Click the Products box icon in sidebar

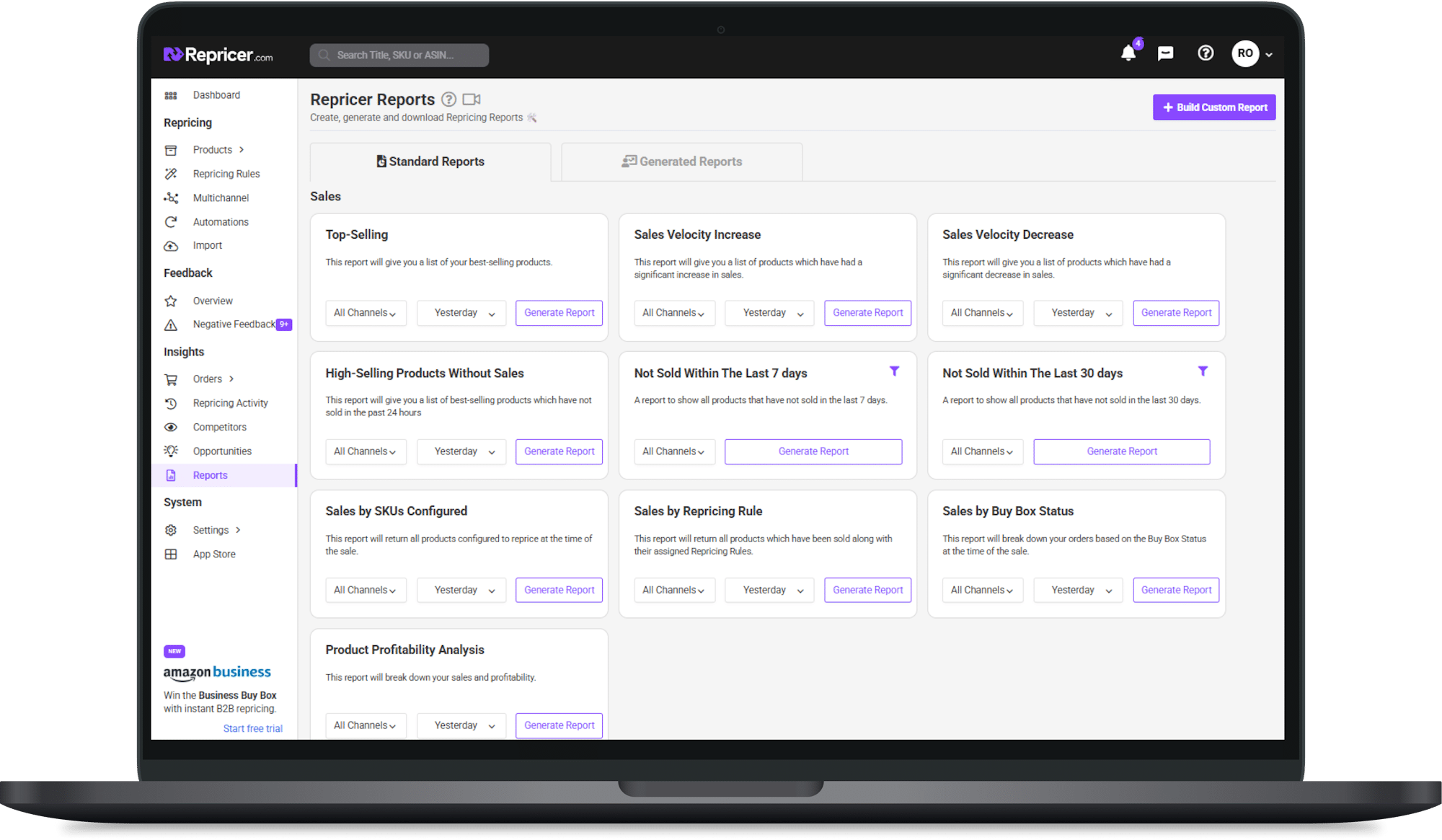(x=171, y=150)
